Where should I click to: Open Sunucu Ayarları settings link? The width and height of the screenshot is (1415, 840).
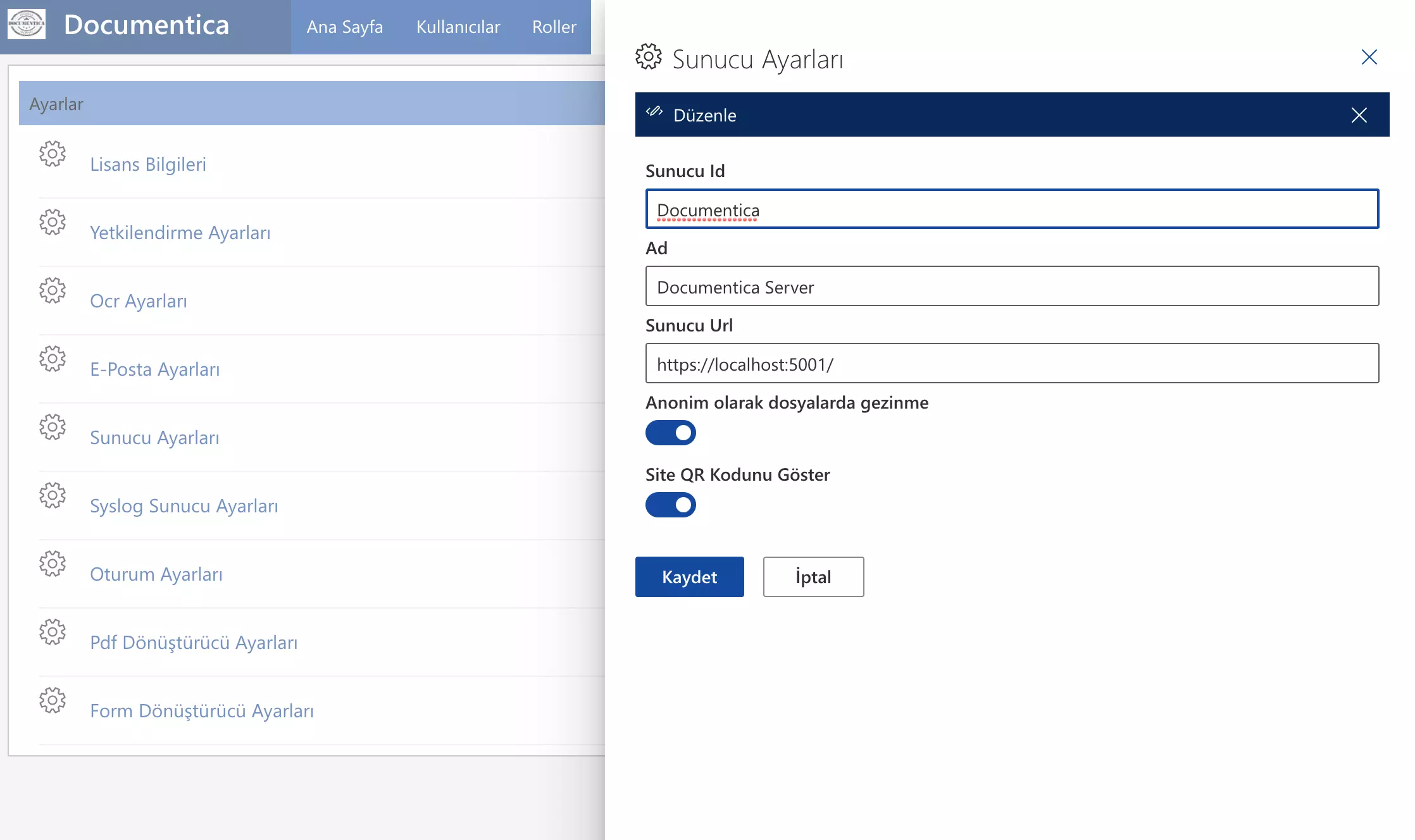(x=154, y=438)
